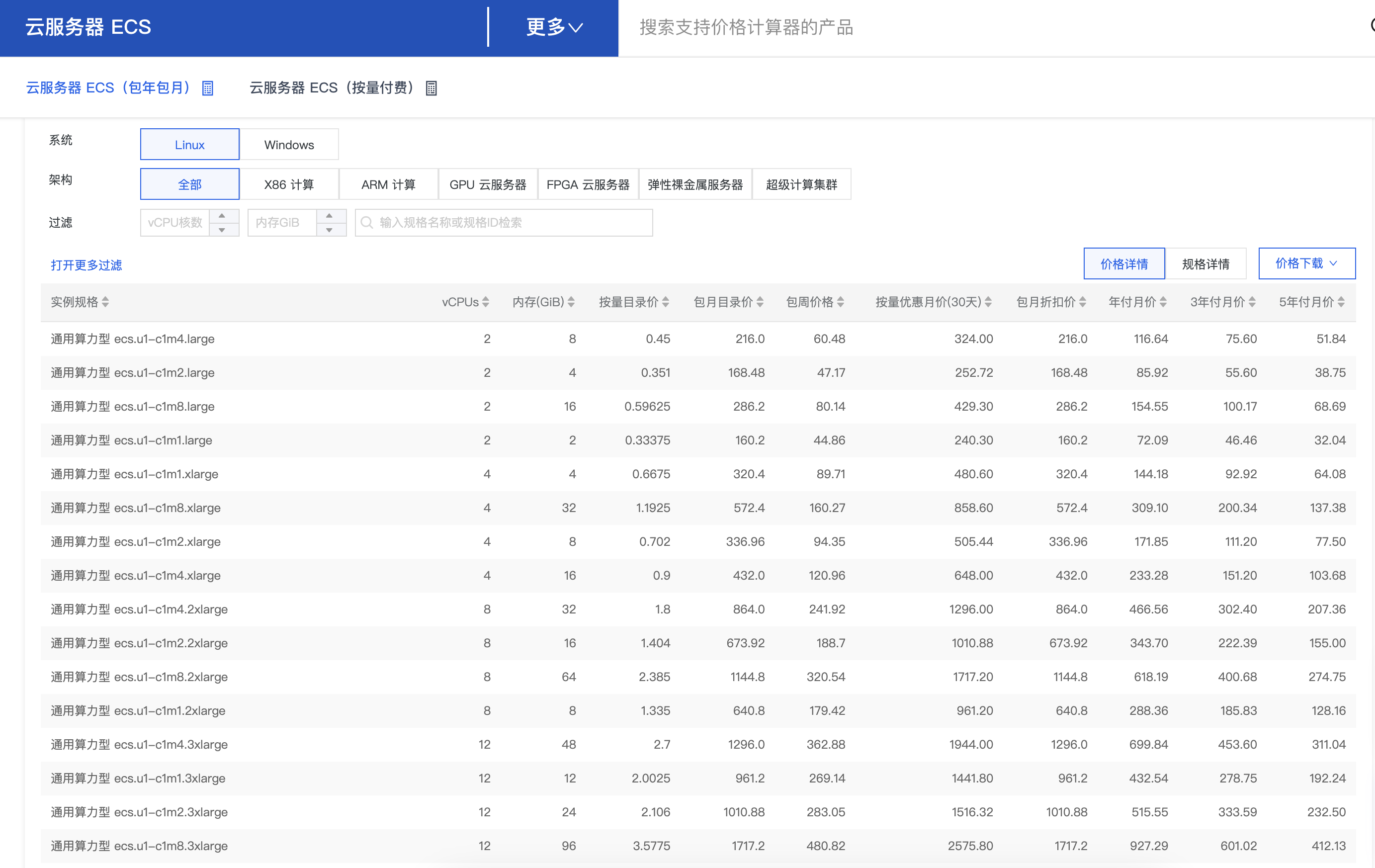Viewport: 1375px width, 868px height.
Task: Select GPU 云服务器 architecture filter
Action: tap(488, 184)
